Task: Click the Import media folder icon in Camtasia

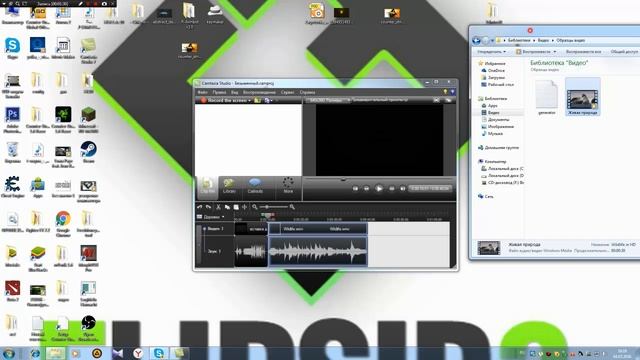Action: point(258,100)
